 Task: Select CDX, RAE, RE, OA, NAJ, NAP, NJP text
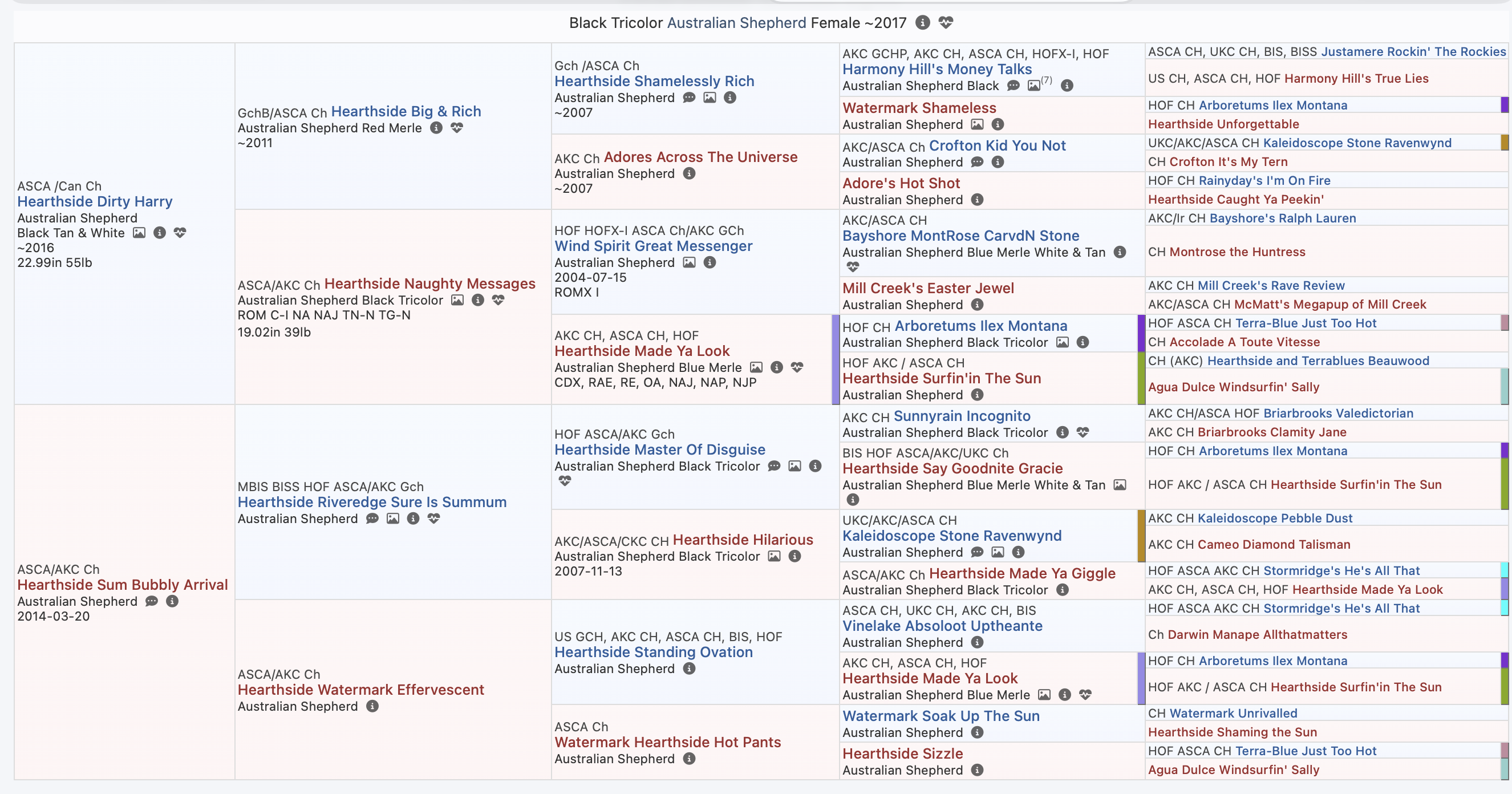[656, 382]
